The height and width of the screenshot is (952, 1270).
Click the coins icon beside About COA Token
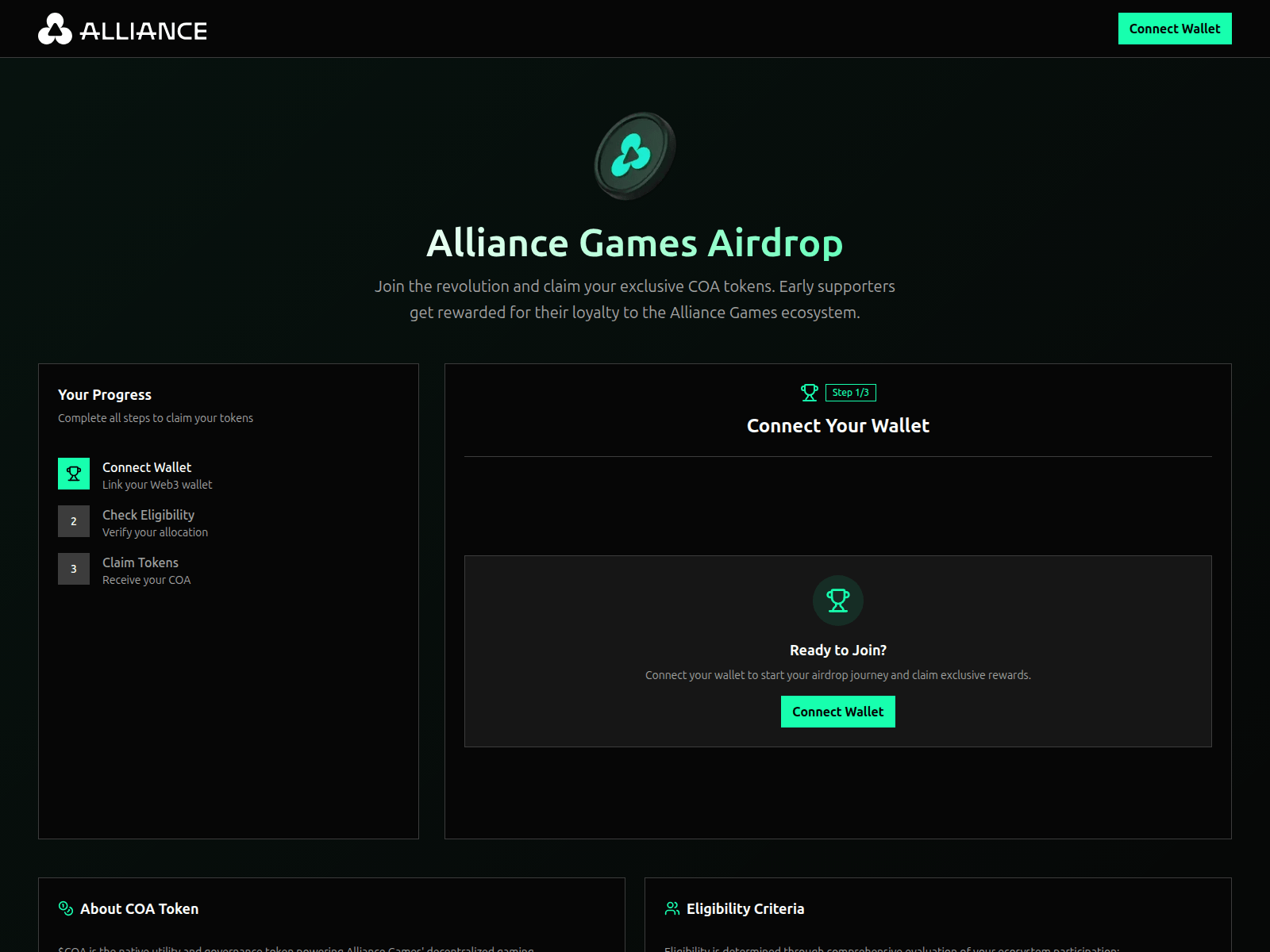click(x=66, y=908)
